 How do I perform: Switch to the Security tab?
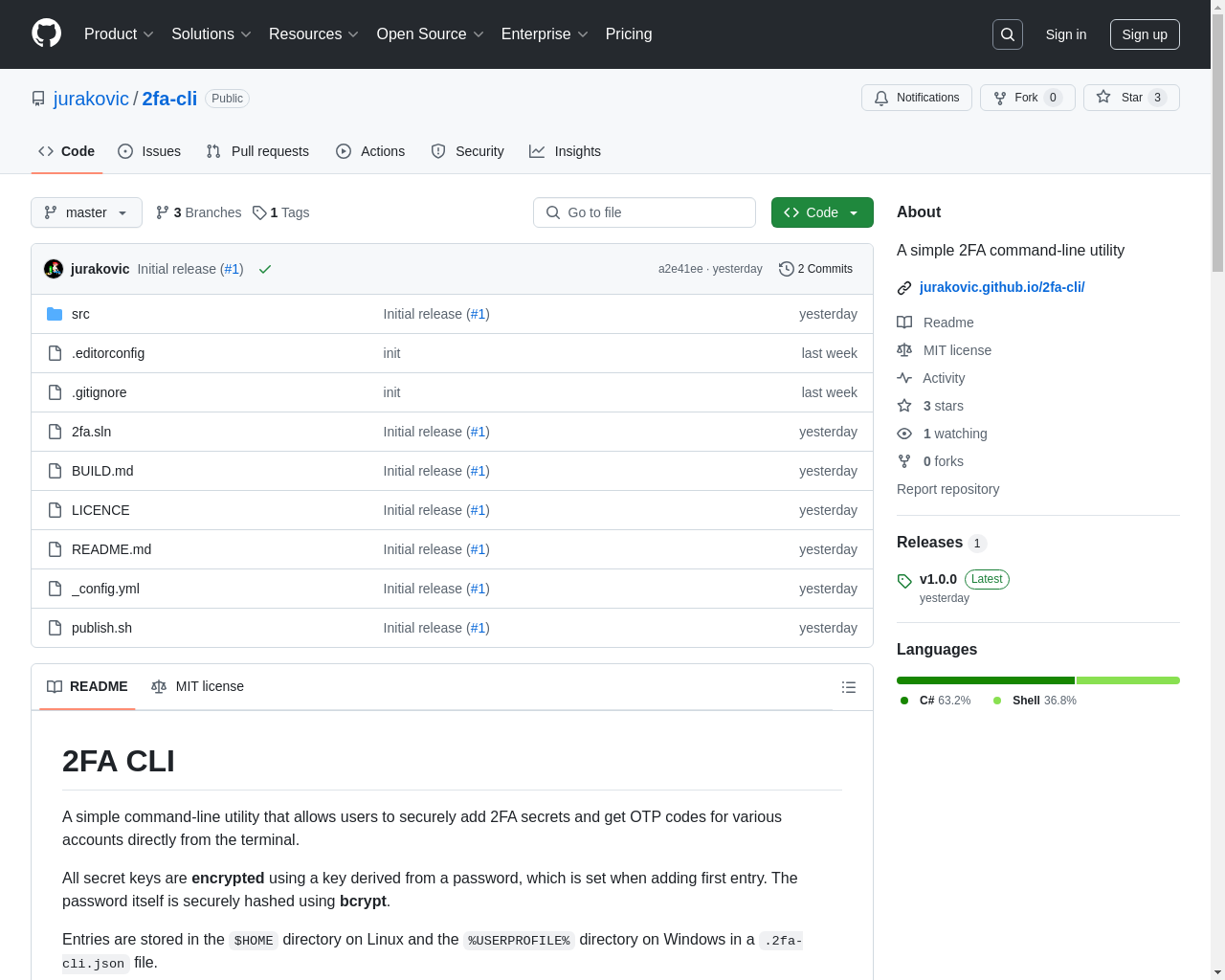467,151
